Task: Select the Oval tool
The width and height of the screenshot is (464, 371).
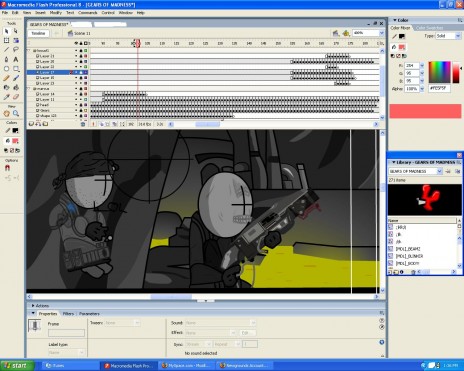Action: 6,69
